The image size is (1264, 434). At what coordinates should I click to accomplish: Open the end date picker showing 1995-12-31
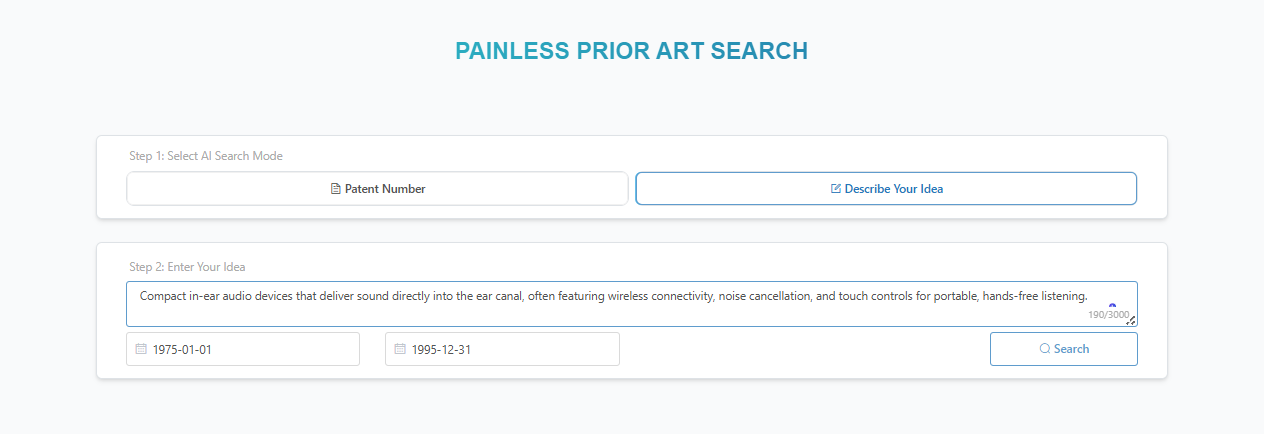502,349
